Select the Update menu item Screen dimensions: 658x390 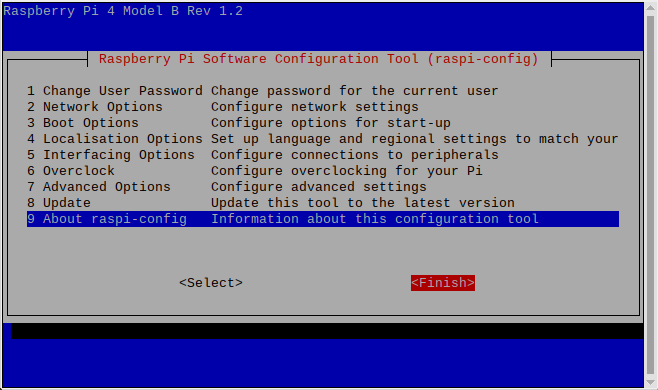coord(323,203)
